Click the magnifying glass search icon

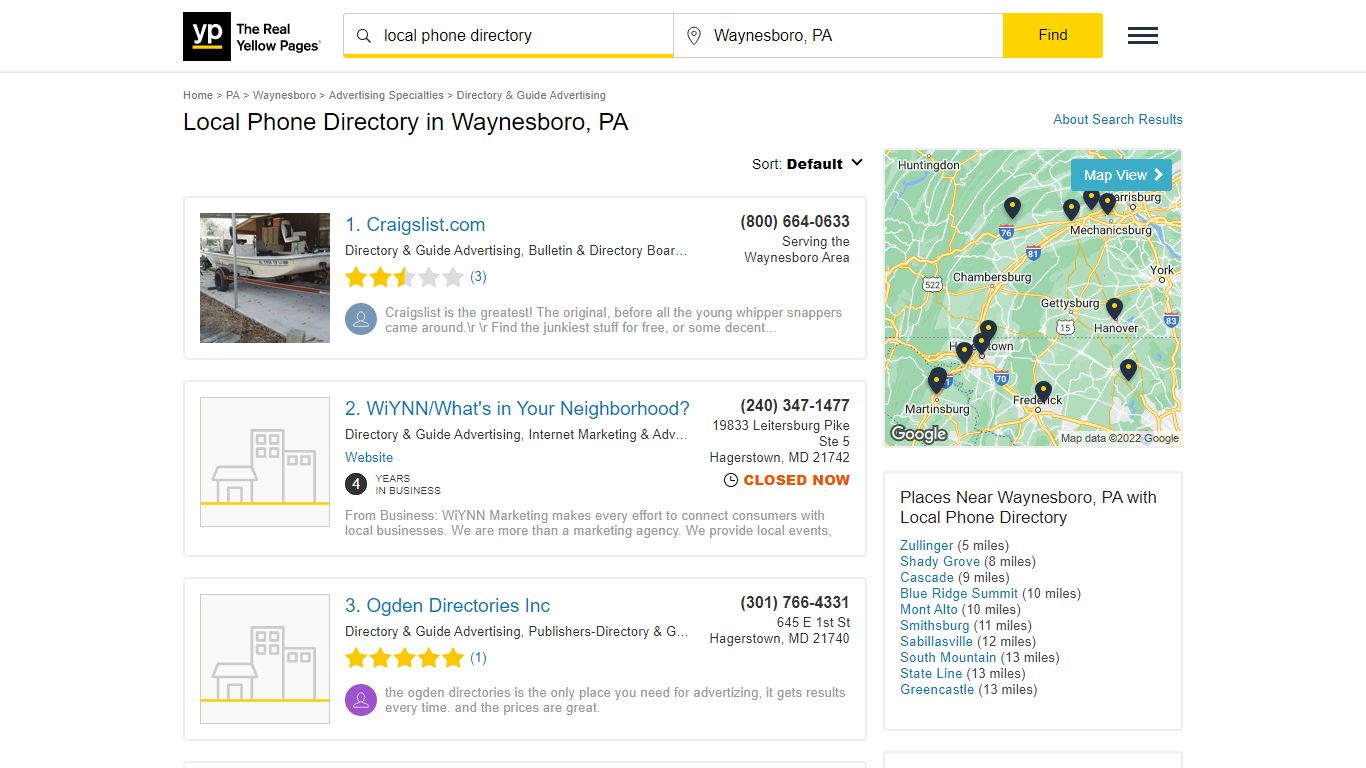click(x=364, y=36)
